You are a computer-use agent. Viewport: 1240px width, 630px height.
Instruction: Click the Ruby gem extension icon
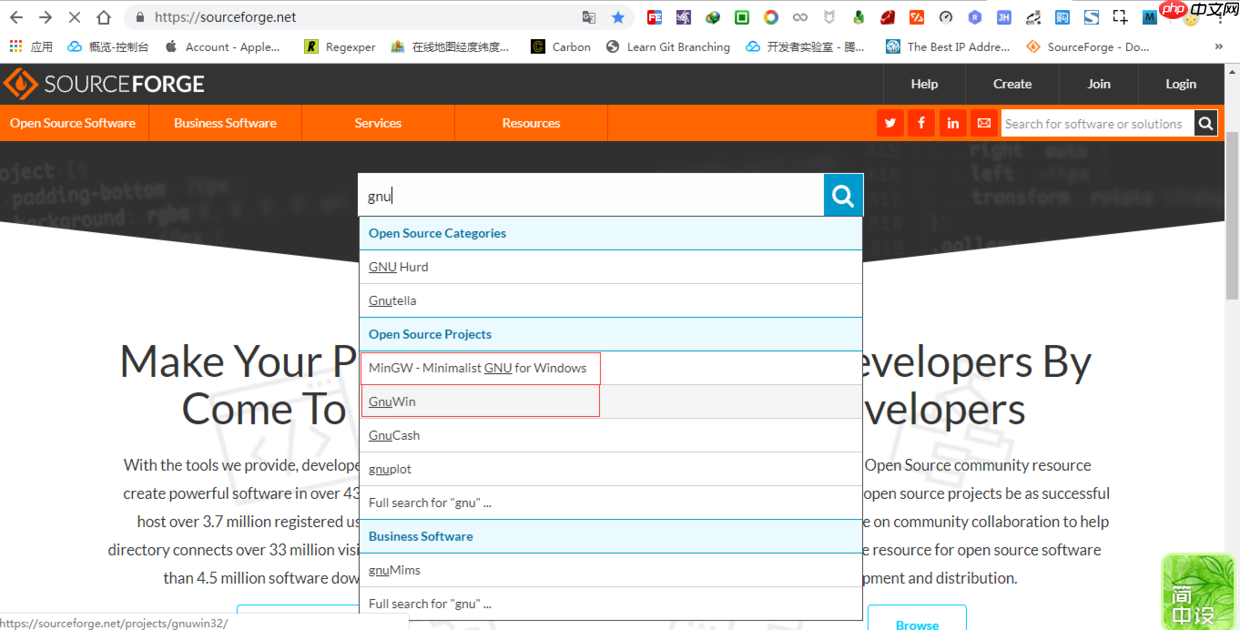click(886, 17)
